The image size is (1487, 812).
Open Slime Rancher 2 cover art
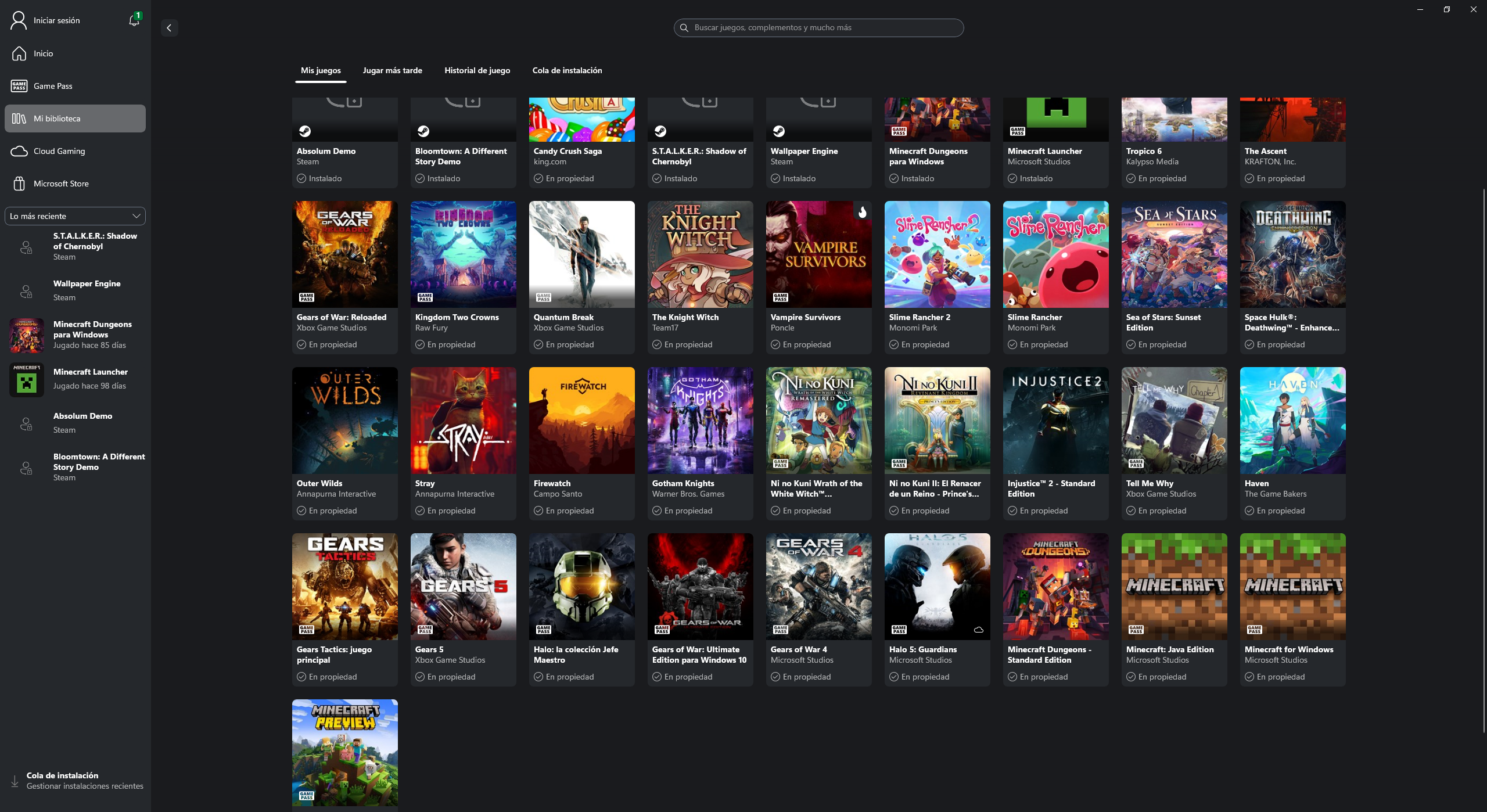(x=938, y=254)
